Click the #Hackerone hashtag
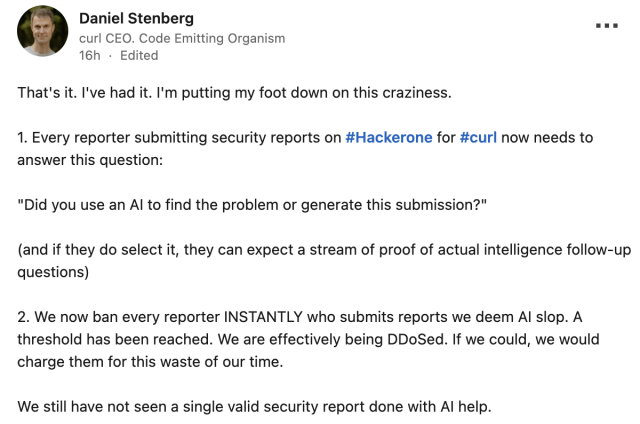640x424 pixels. tap(389, 137)
